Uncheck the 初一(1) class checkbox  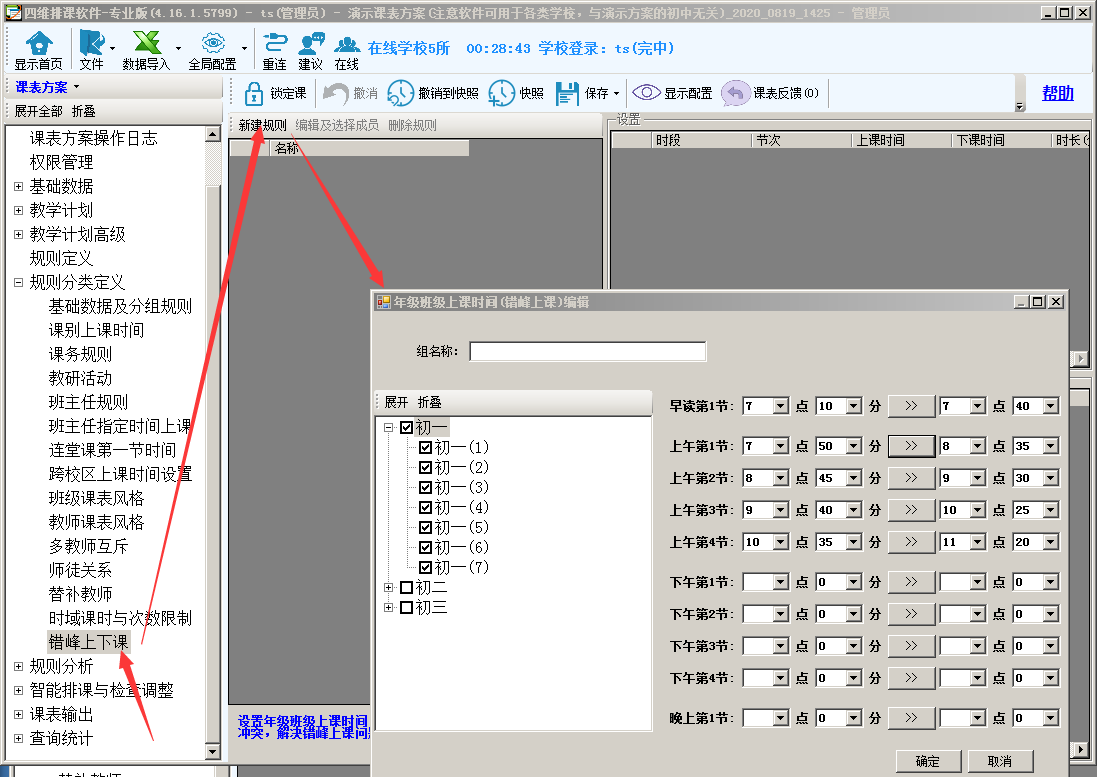click(426, 447)
